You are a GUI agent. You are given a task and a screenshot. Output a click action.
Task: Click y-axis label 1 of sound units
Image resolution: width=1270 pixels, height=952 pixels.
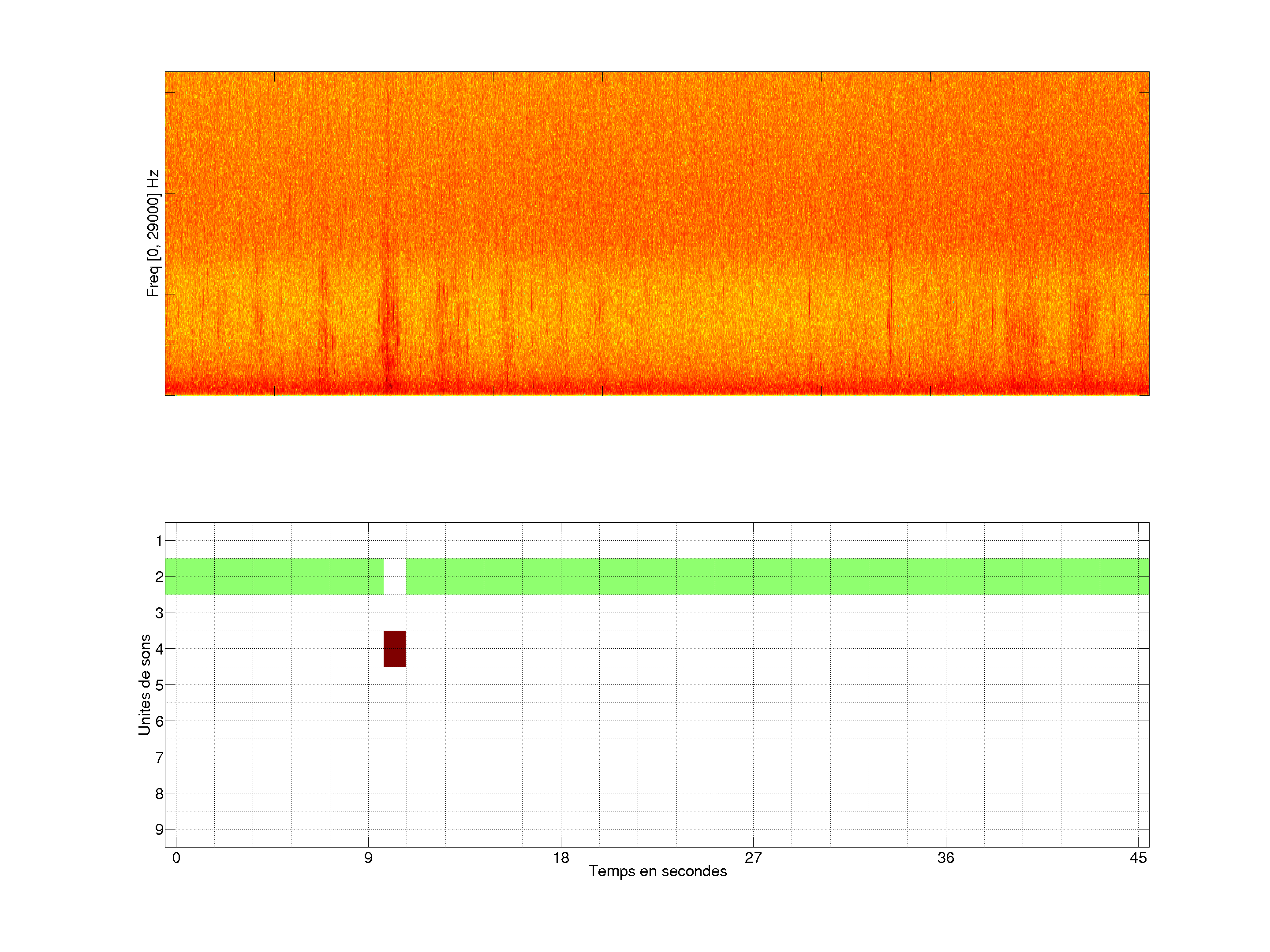[x=159, y=540]
